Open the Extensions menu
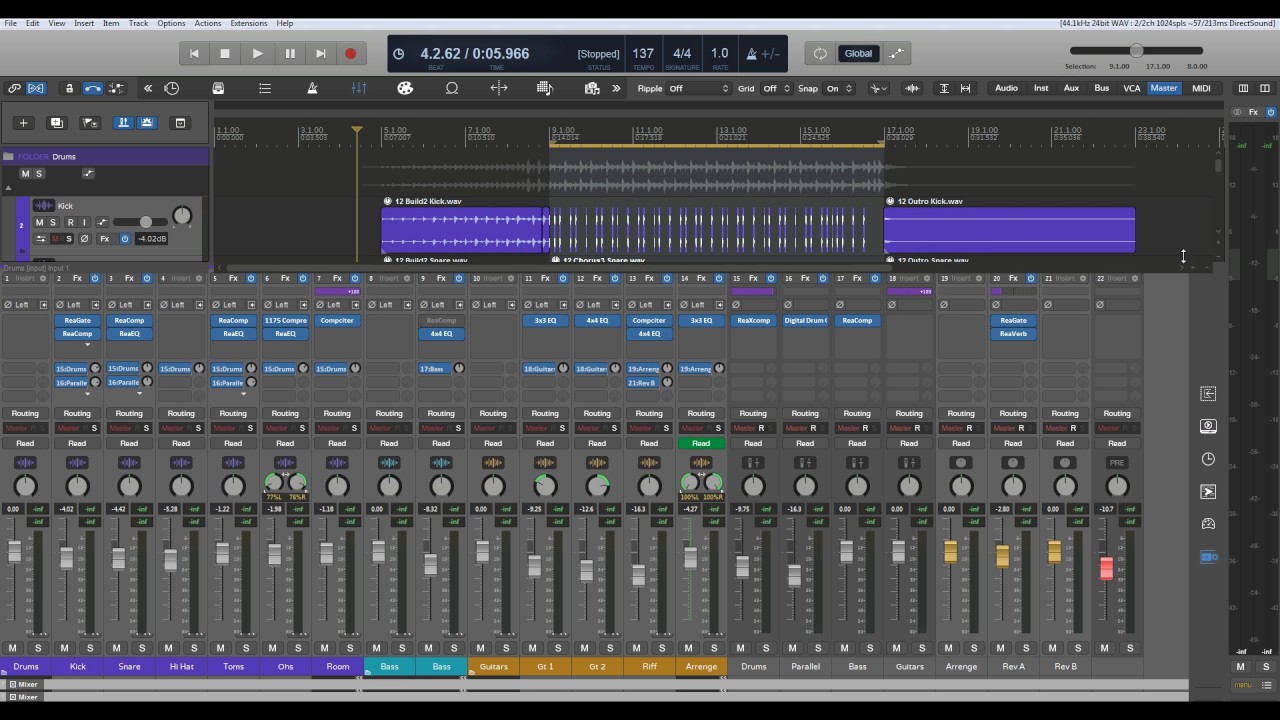Screen dimensions: 1280x720 tap(248, 23)
